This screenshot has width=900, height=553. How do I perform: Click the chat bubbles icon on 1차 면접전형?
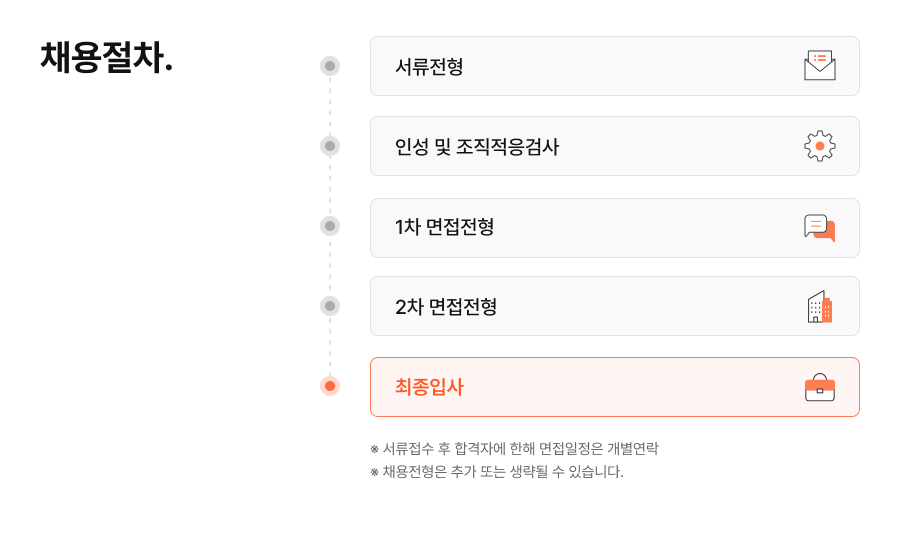coord(819,227)
